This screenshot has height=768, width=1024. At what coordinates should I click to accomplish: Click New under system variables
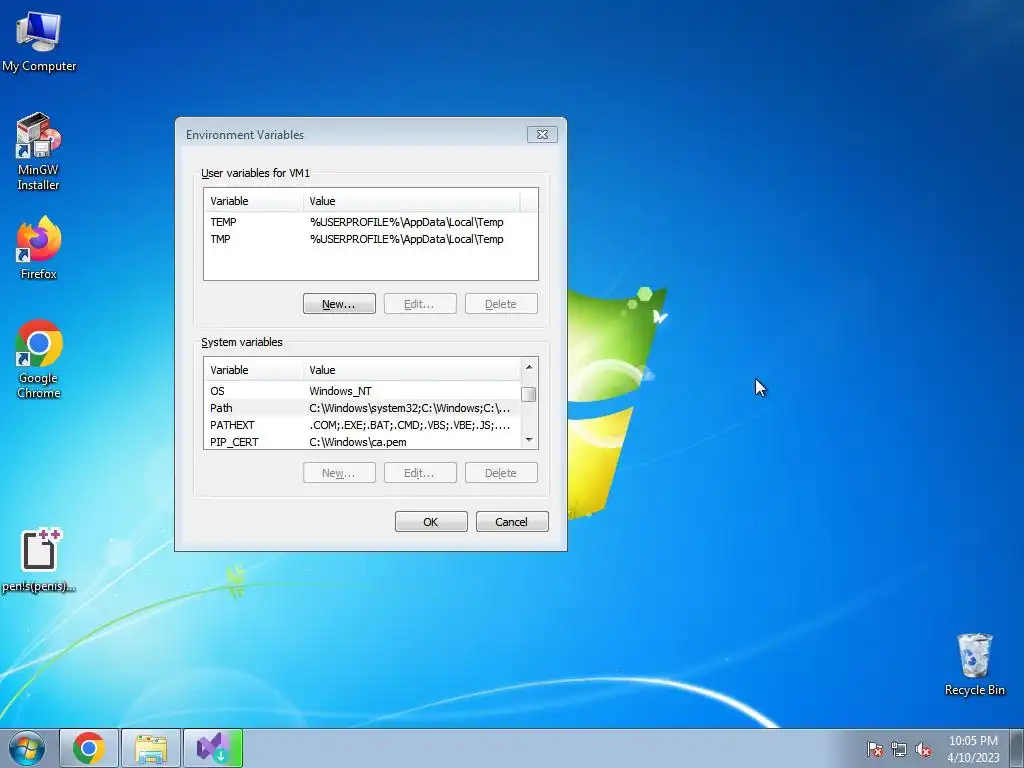339,473
